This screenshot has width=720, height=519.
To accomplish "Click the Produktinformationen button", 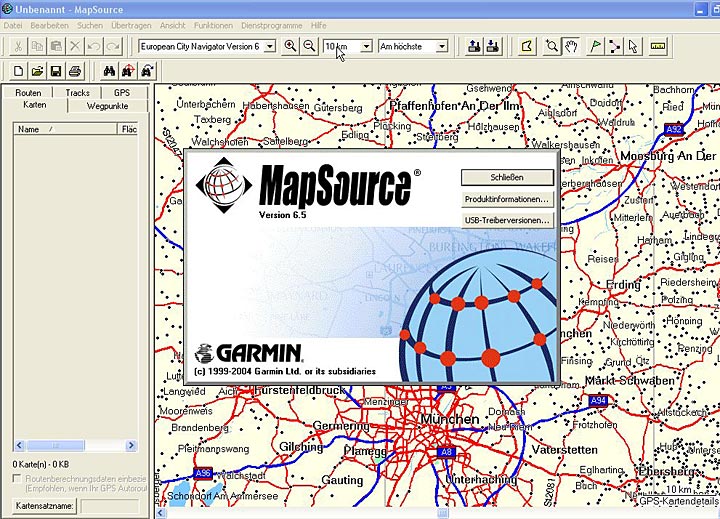I will click(507, 199).
